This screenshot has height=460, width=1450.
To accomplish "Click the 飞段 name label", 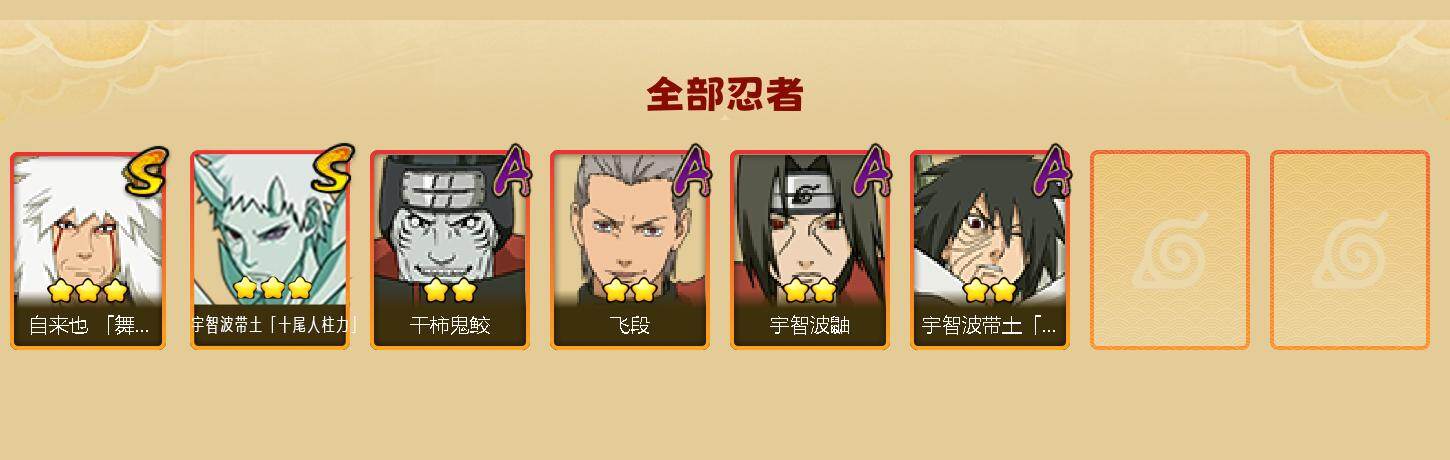I will (x=630, y=325).
